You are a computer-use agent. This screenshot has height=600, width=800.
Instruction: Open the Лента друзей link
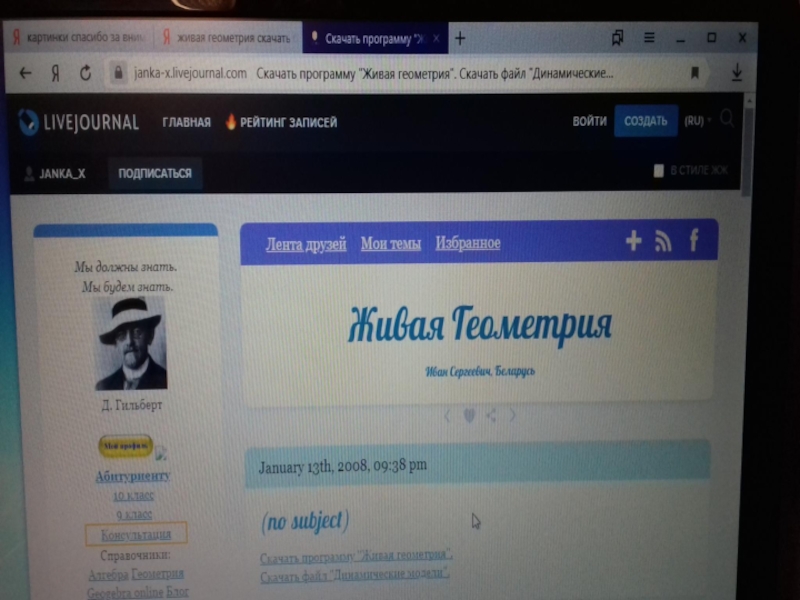(x=306, y=244)
